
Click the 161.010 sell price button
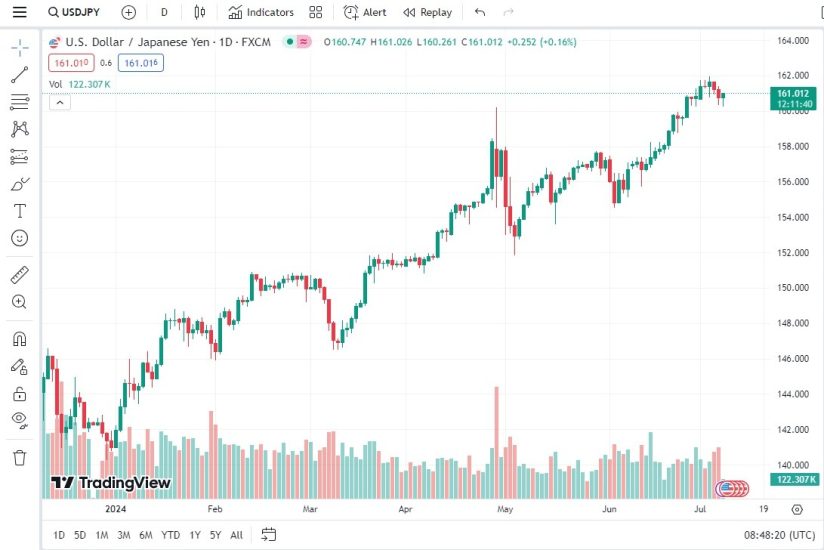(x=70, y=63)
